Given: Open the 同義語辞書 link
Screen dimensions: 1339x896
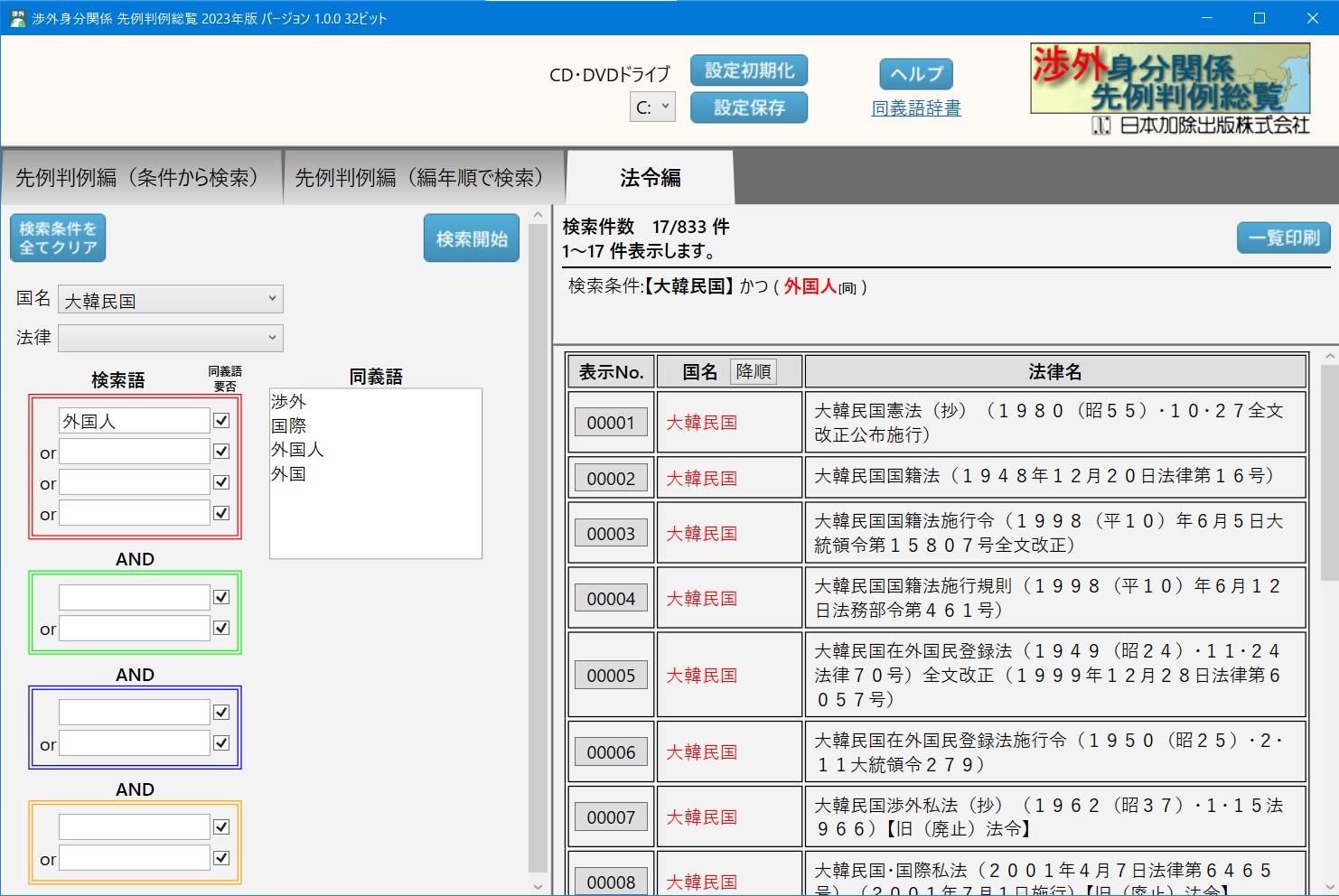Looking at the screenshot, I should coord(915,108).
